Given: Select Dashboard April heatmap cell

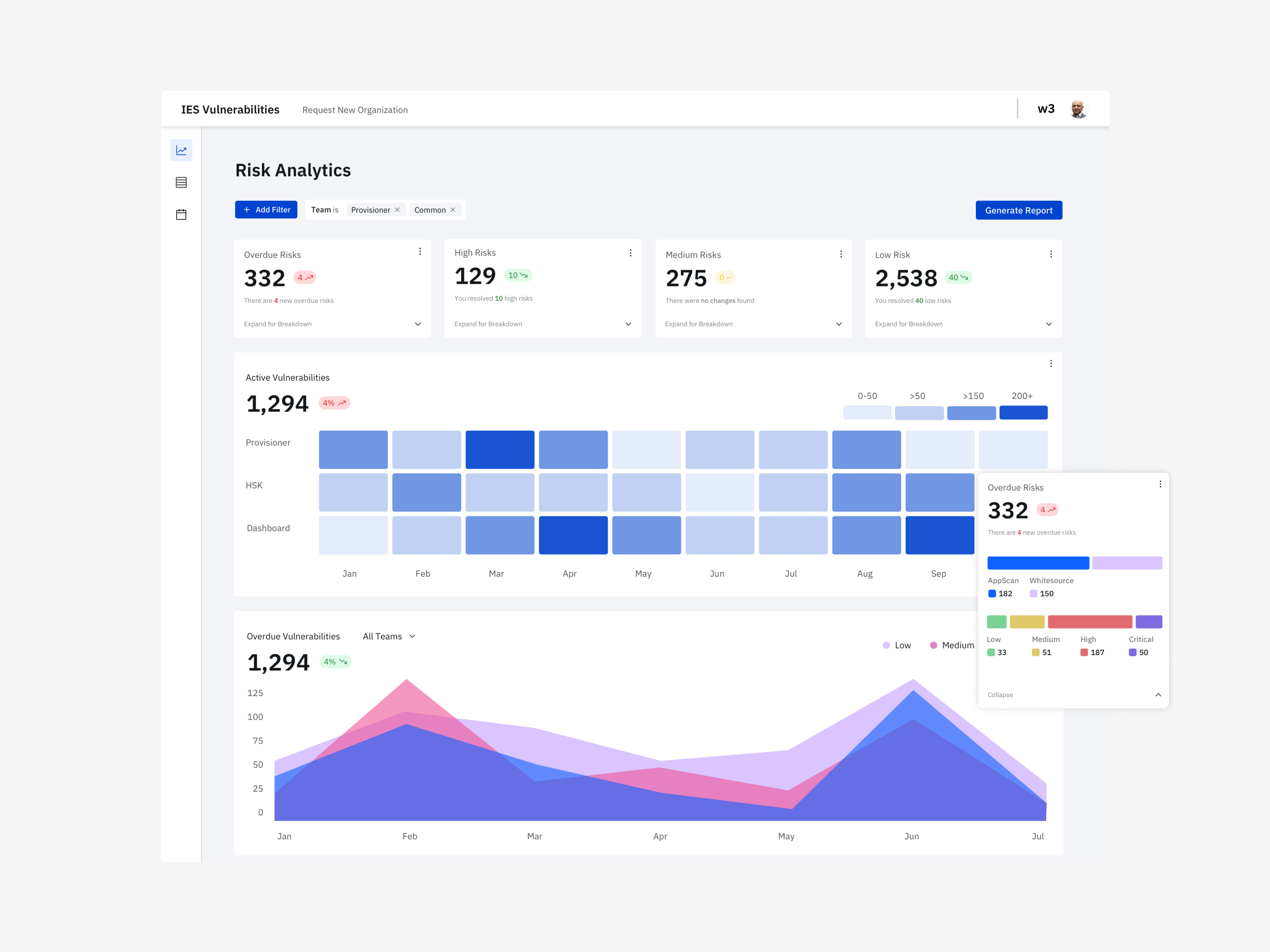Looking at the screenshot, I should tap(573, 535).
